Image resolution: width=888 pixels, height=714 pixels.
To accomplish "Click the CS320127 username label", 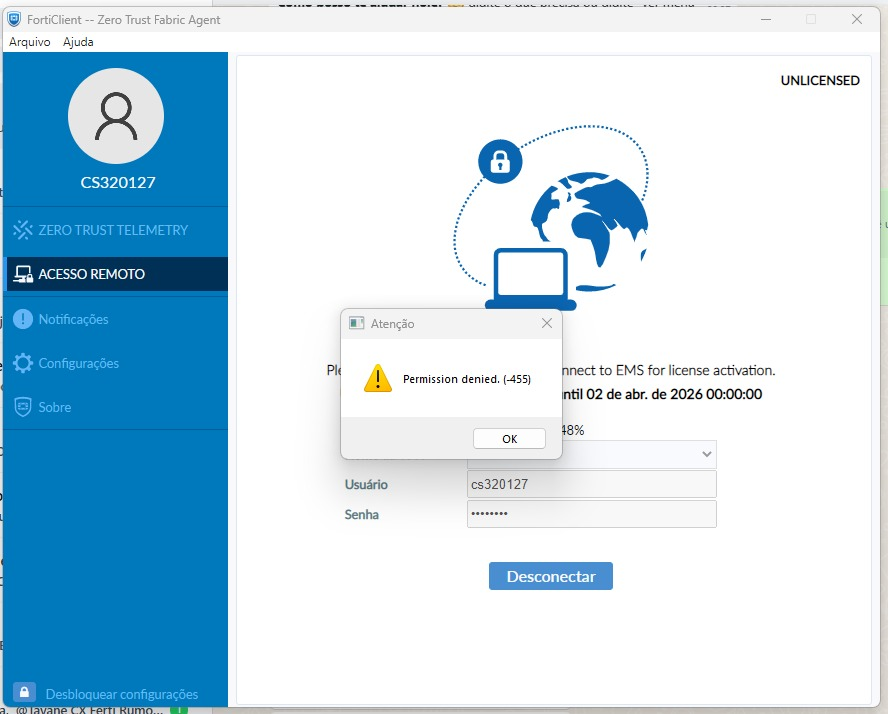I will pos(118,182).
